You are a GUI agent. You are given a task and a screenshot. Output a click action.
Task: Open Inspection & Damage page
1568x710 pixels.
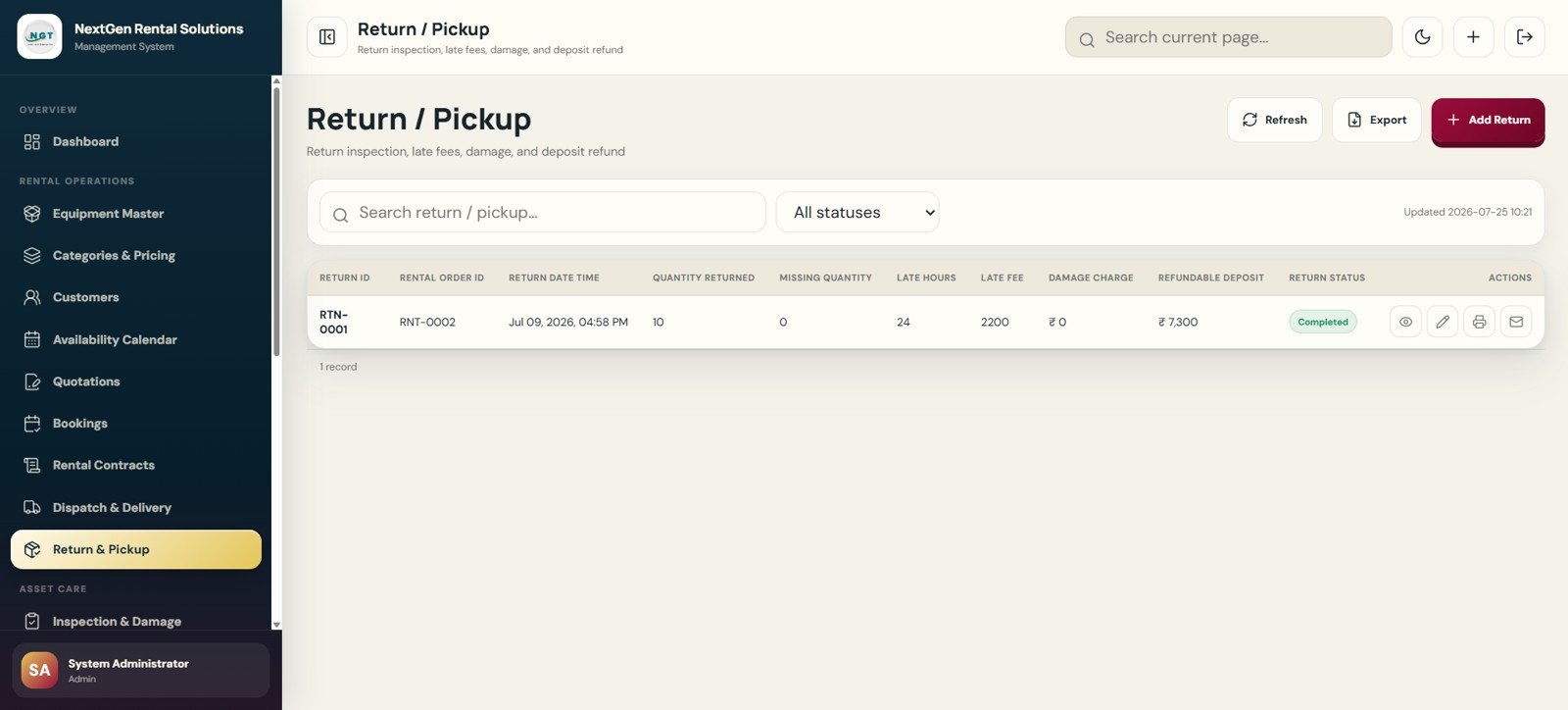136,622
